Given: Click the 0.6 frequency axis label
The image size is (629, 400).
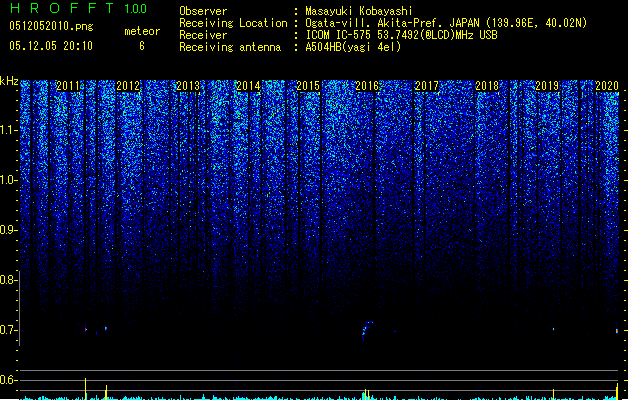Looking at the screenshot, I should tap(8, 380).
